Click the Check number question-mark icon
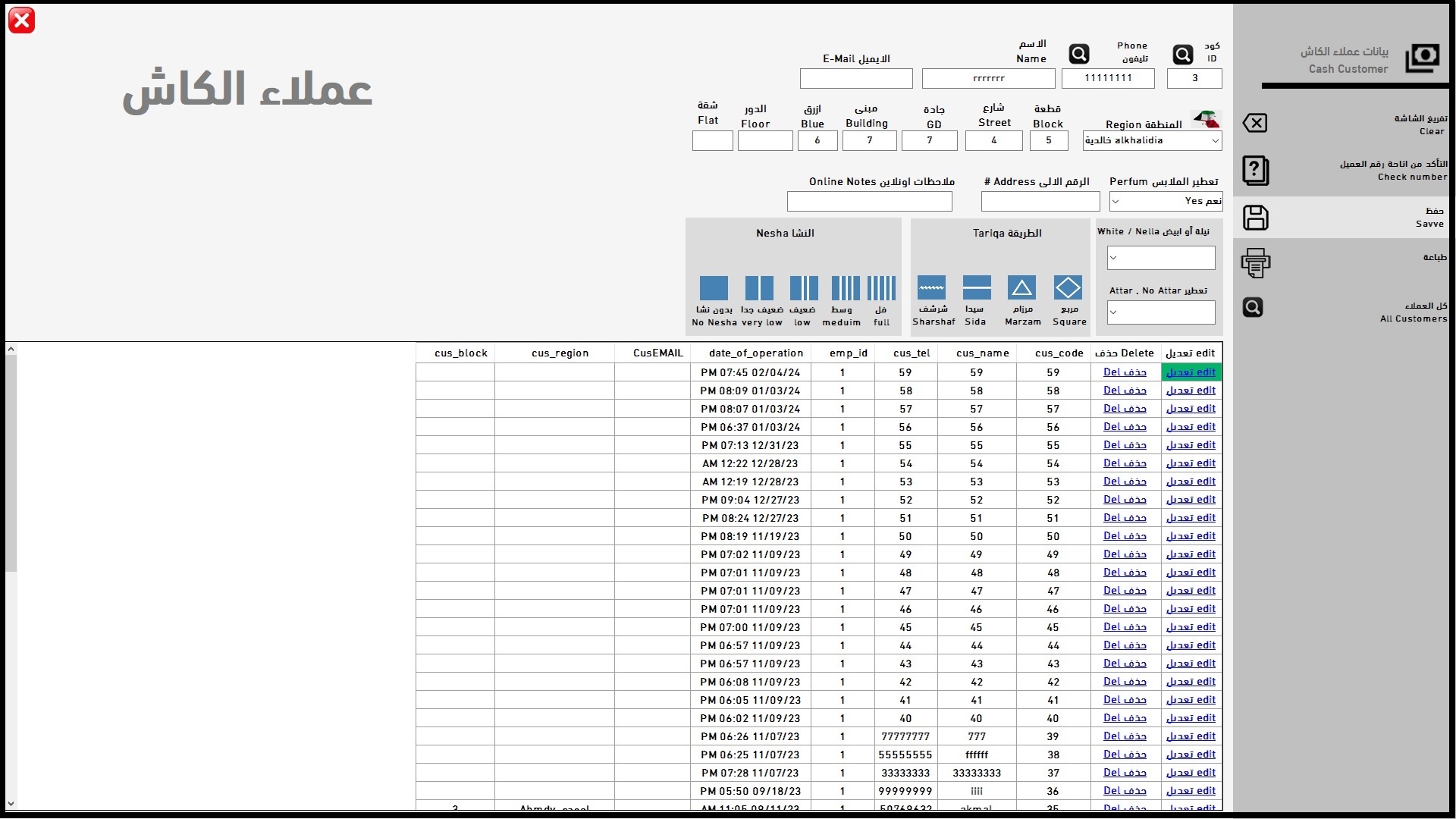Viewport: 1456px width, 819px height. point(1255,171)
